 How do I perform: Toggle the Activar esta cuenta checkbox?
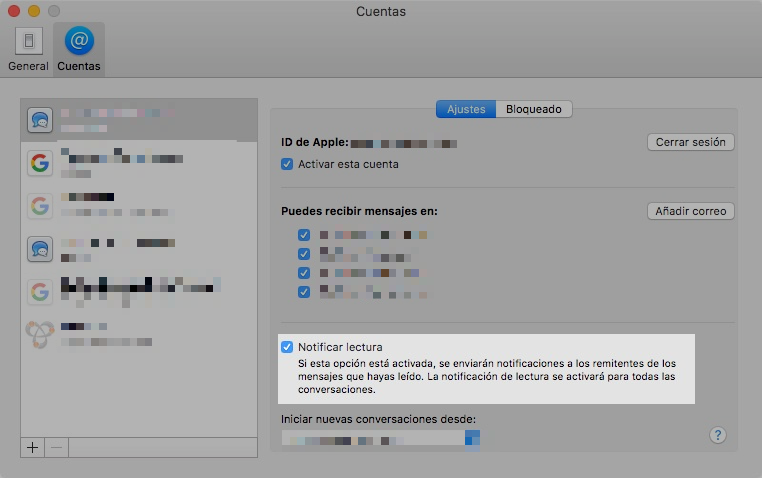click(x=287, y=164)
